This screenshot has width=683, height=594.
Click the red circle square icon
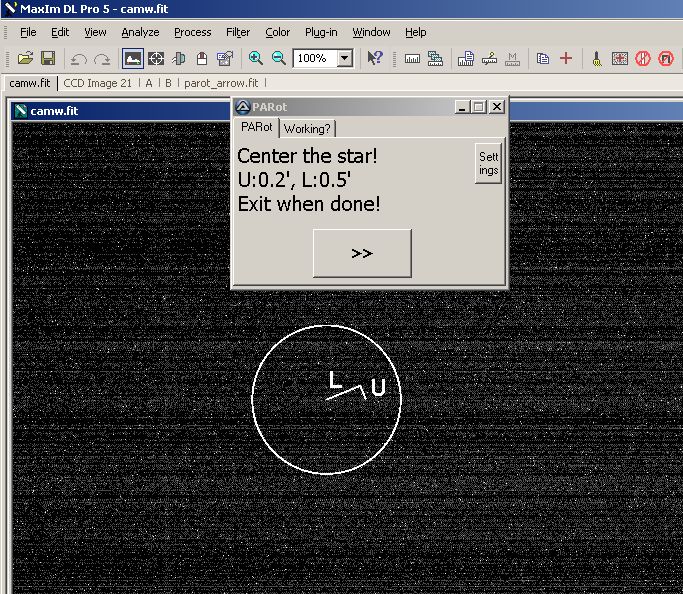point(666,58)
